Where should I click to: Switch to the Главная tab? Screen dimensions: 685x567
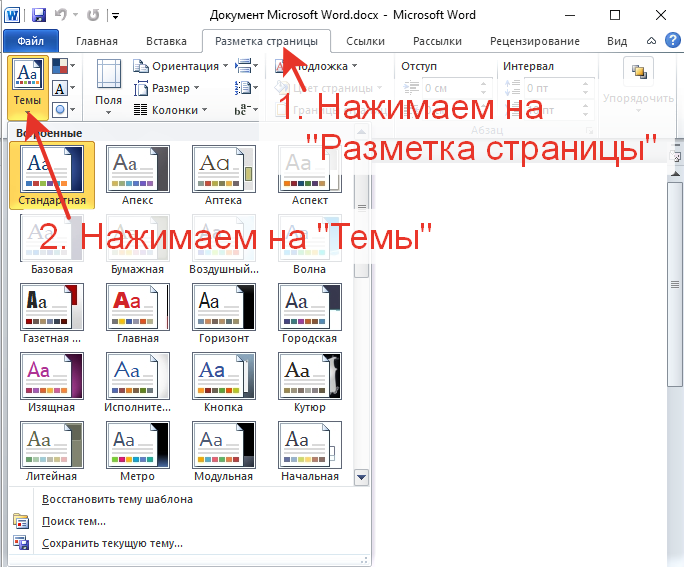[97, 41]
